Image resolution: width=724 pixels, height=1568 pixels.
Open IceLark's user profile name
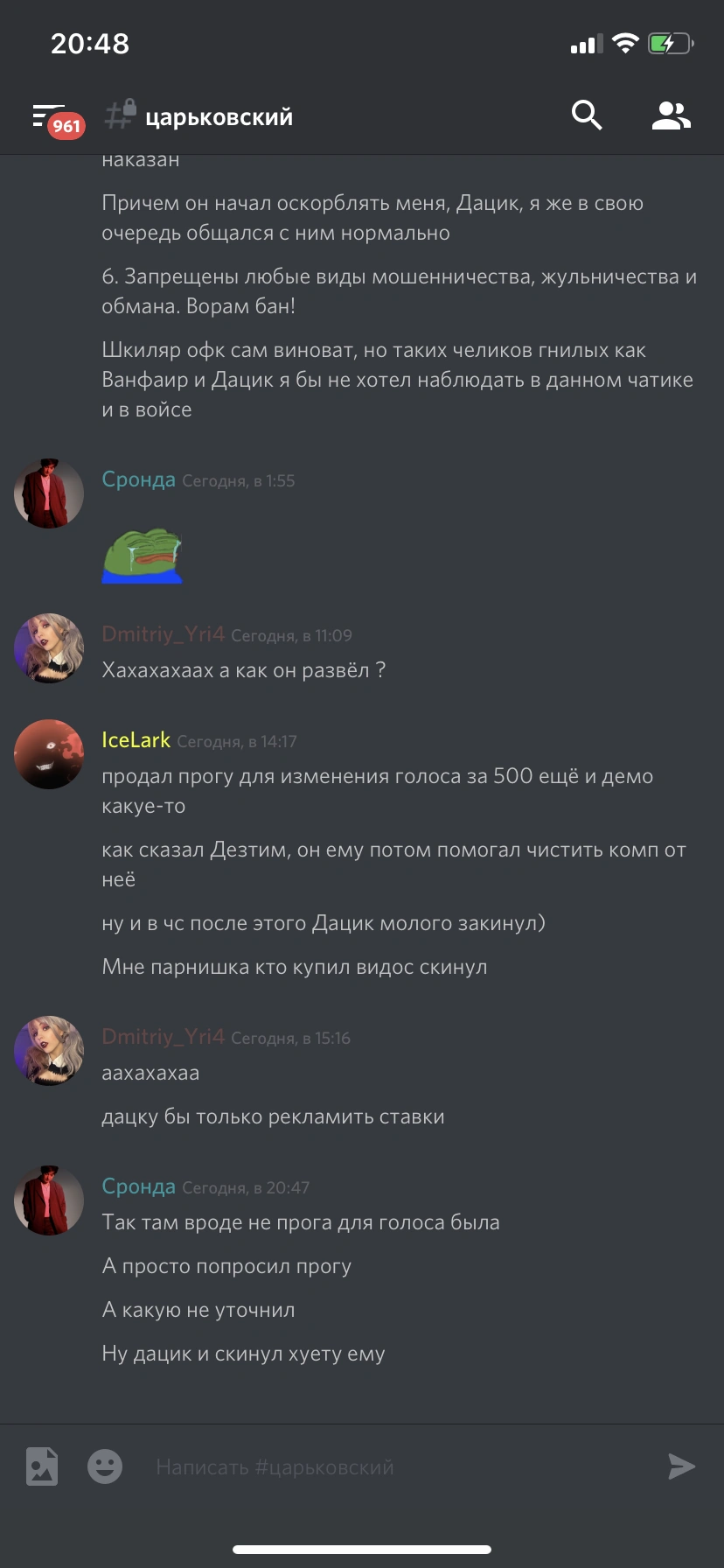click(136, 740)
